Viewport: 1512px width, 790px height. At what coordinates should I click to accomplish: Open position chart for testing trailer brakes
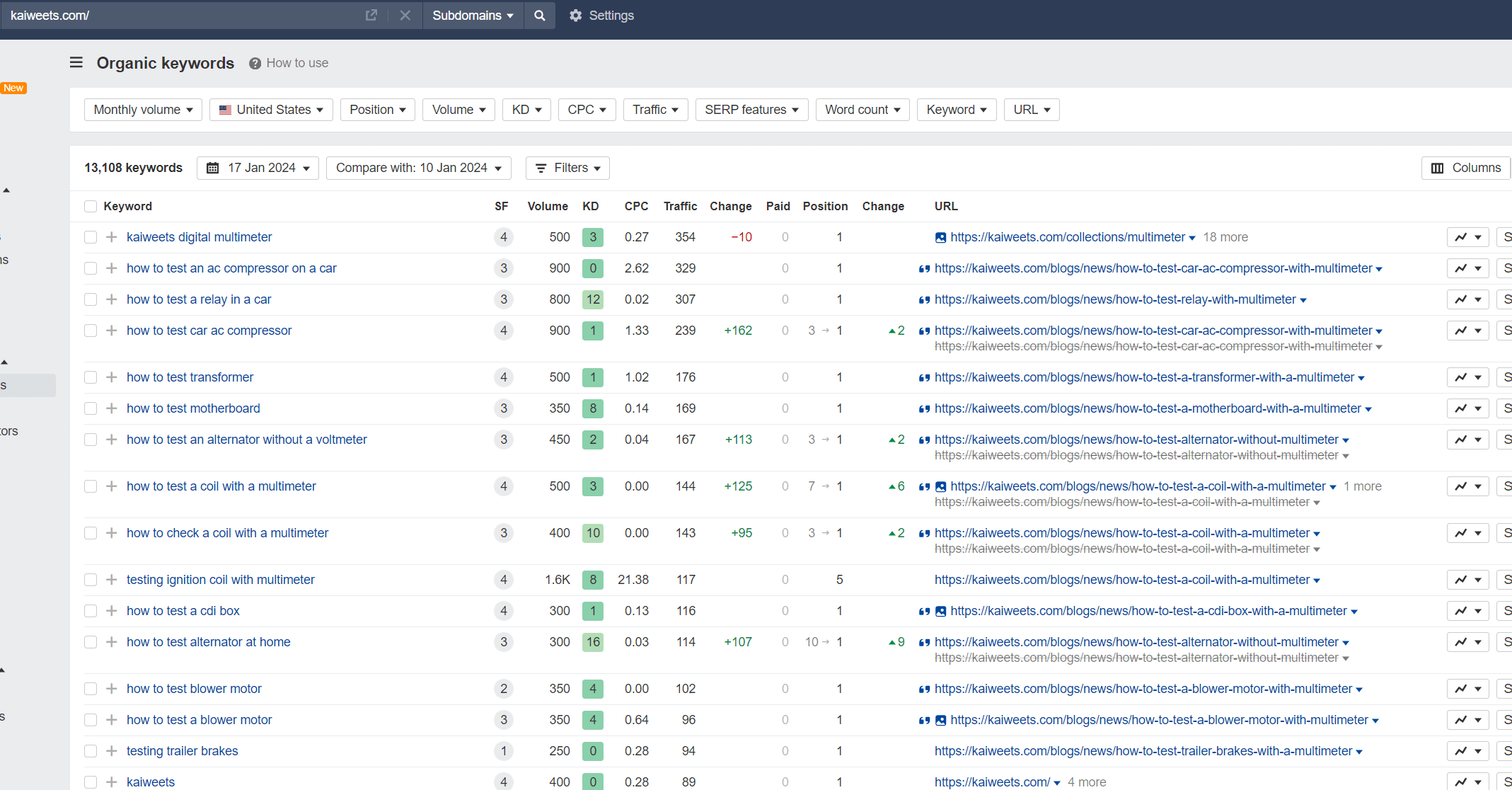[x=1467, y=751]
